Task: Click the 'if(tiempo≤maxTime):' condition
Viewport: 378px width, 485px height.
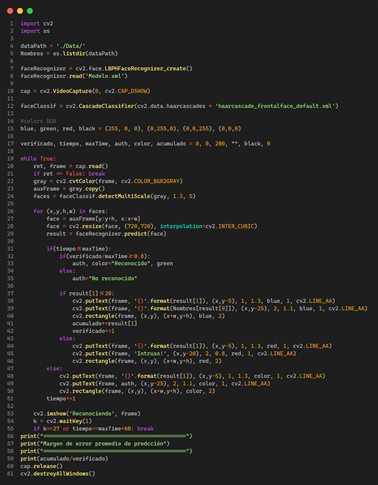Action: [79, 249]
